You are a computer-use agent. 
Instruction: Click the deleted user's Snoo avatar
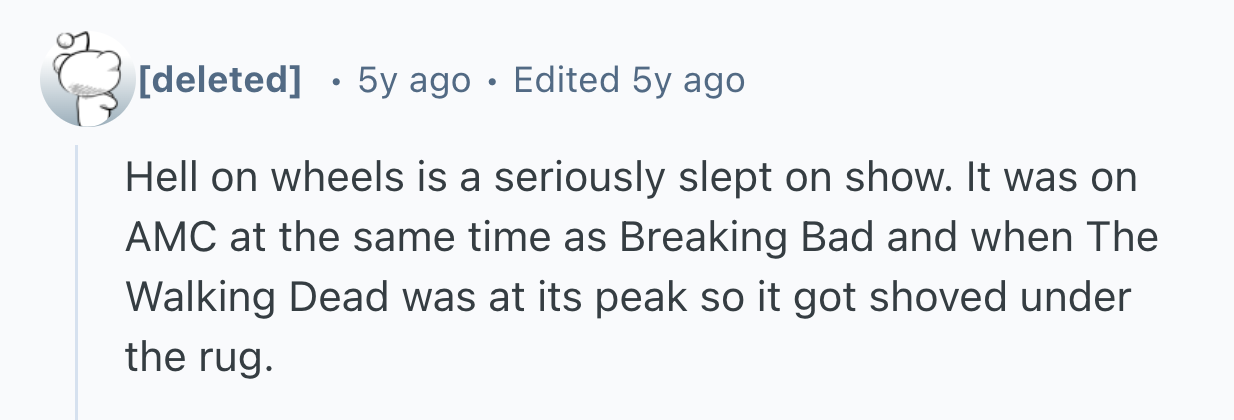86,80
